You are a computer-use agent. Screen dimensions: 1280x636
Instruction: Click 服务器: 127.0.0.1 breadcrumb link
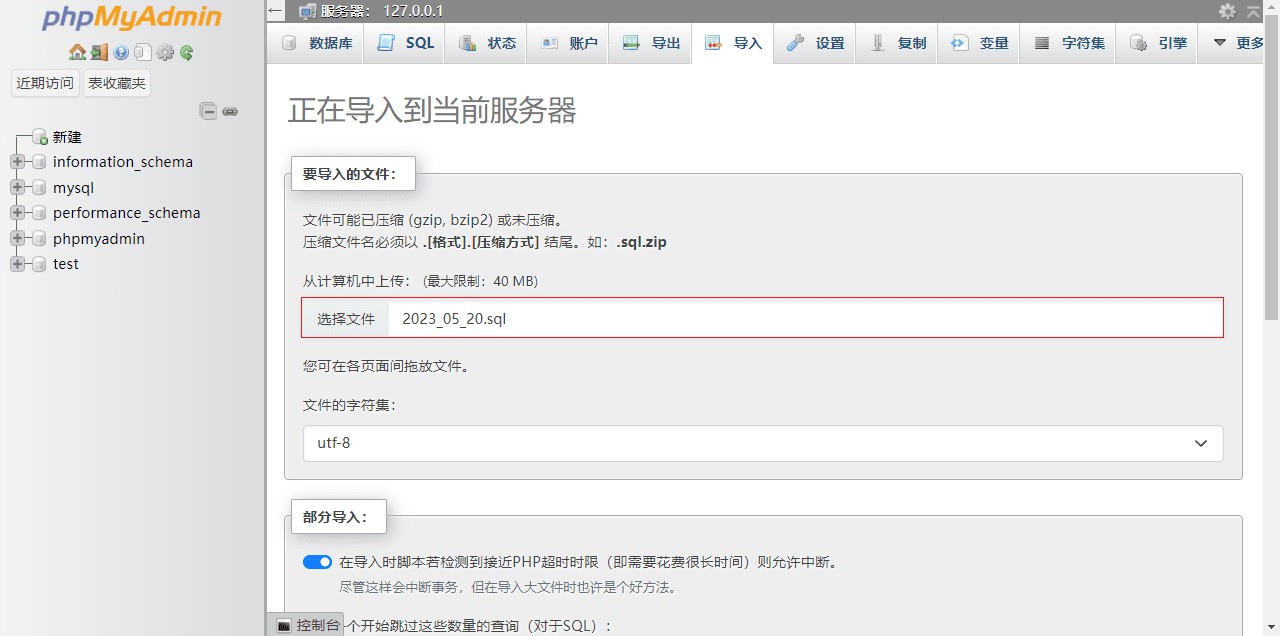click(x=382, y=11)
